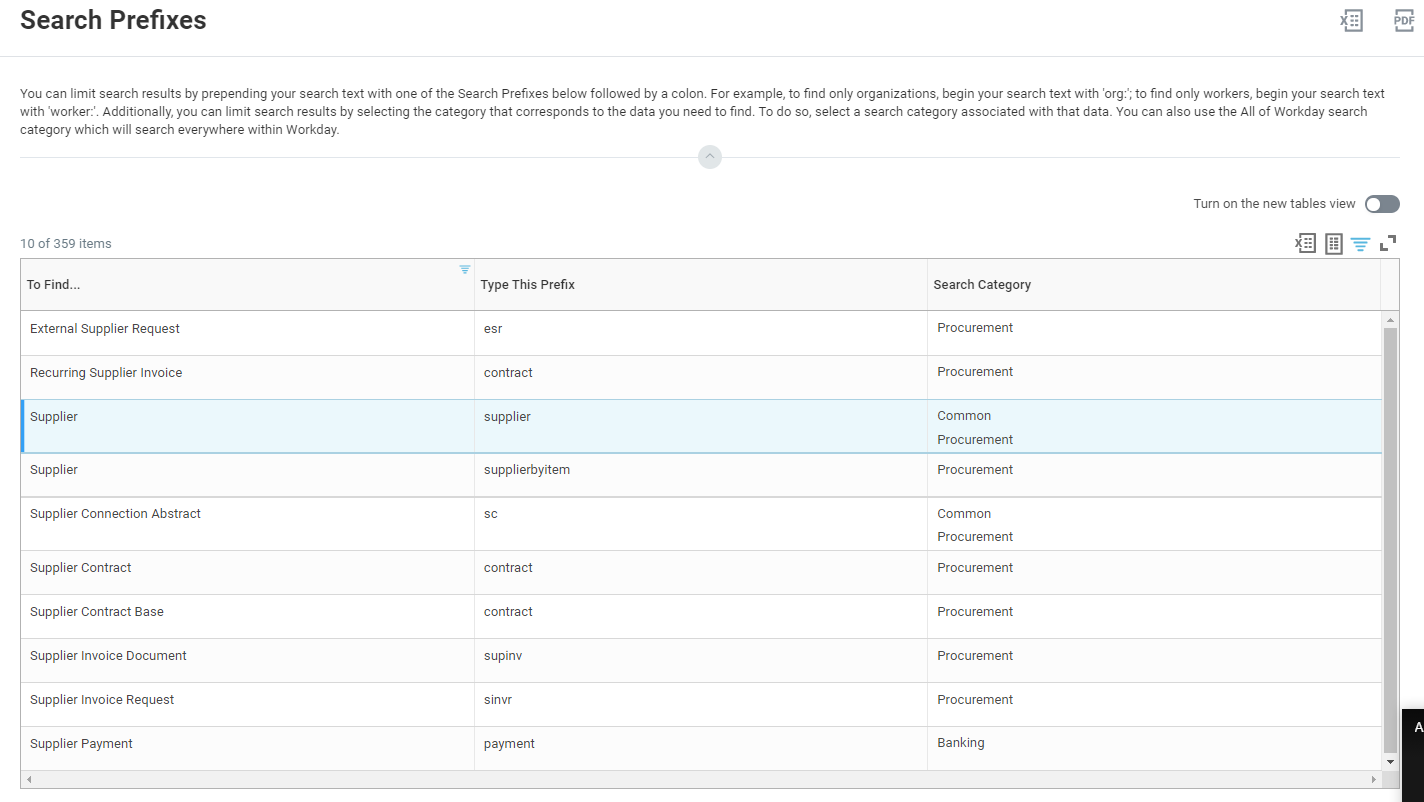Open the External Supplier Request link
1424x802 pixels.
tap(104, 328)
